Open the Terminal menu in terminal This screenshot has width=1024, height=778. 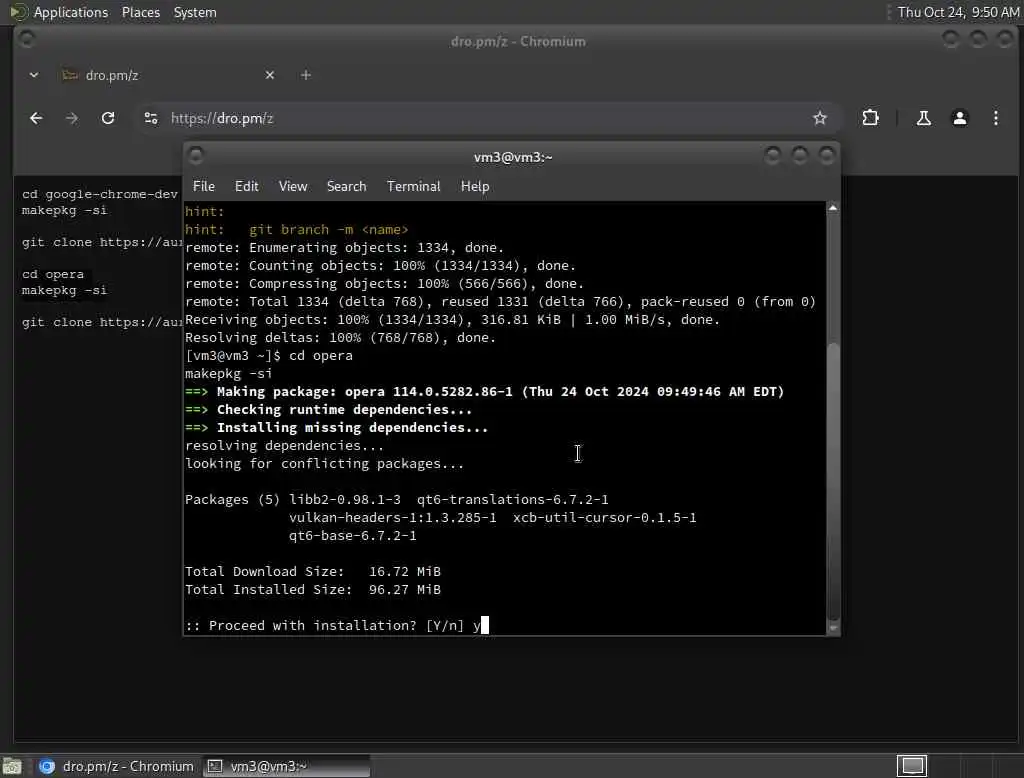point(413,186)
